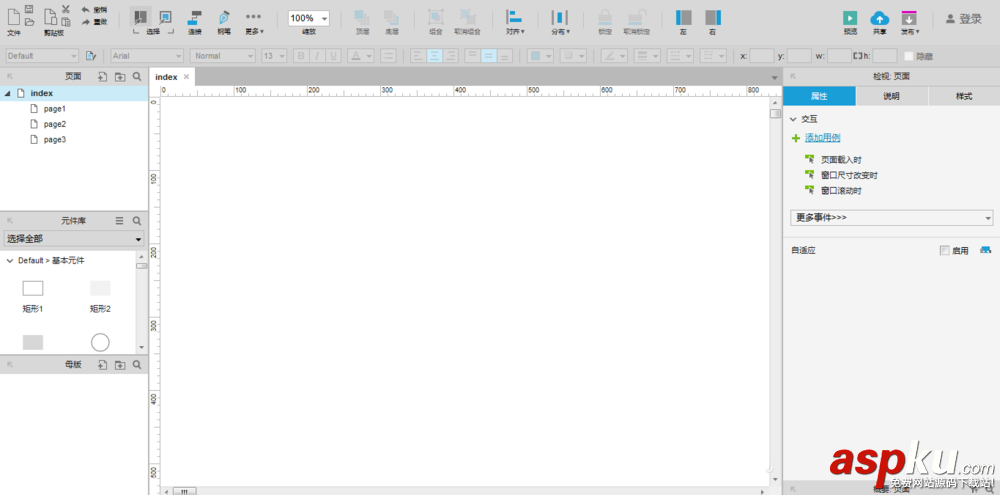Click the group icon (组合)
This screenshot has width=1000, height=495.
click(436, 17)
